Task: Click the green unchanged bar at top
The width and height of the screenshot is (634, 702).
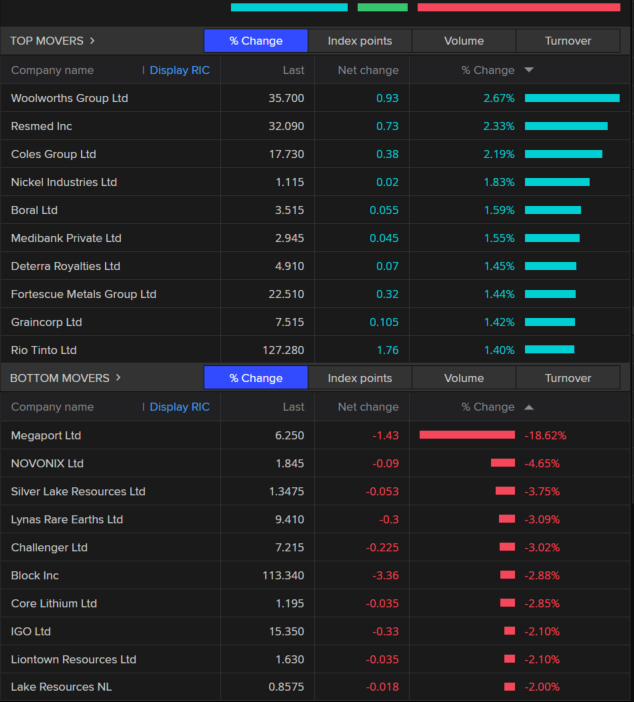Action: pos(382,7)
